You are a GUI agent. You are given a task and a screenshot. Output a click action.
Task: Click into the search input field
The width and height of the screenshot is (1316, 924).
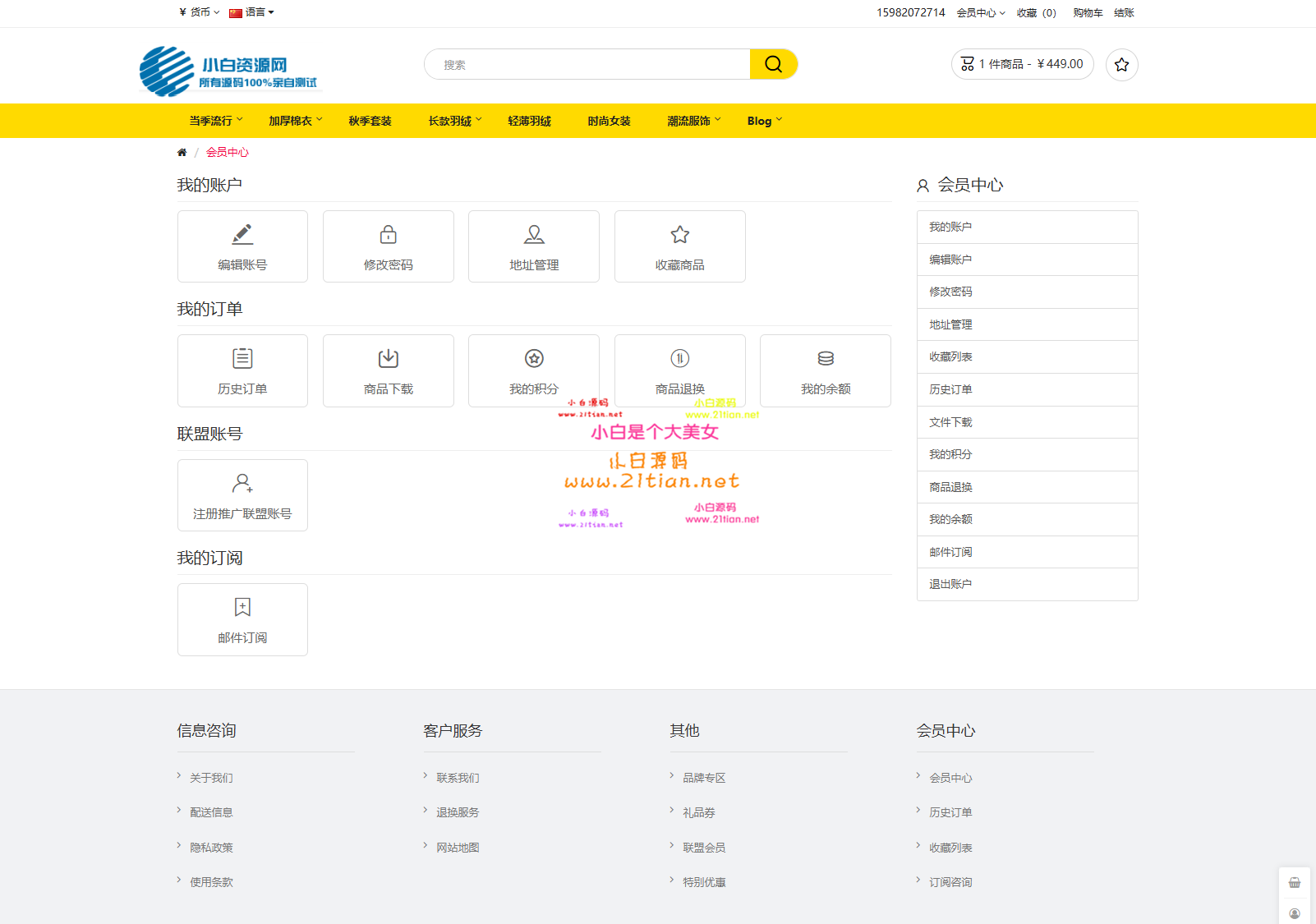(x=587, y=65)
